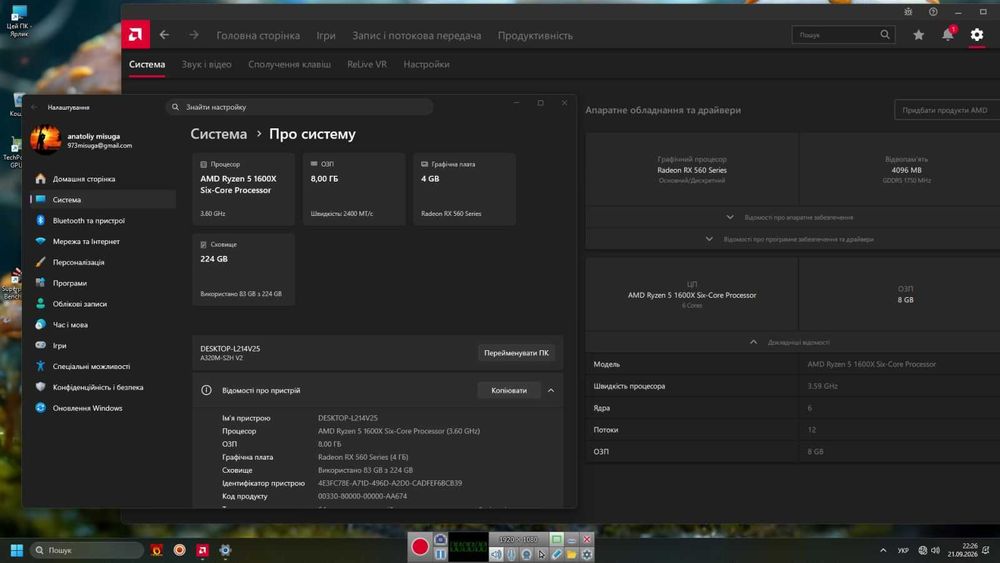1000x563 pixels.
Task: Open AMD bug report tool icon
Action: click(x=908, y=11)
